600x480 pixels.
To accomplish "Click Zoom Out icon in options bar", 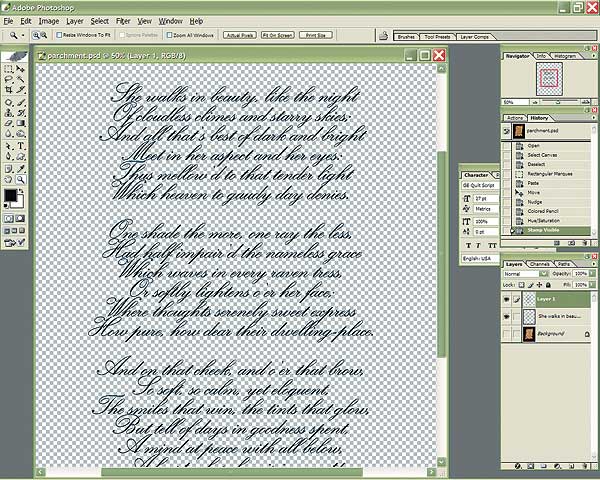I will 44,35.
